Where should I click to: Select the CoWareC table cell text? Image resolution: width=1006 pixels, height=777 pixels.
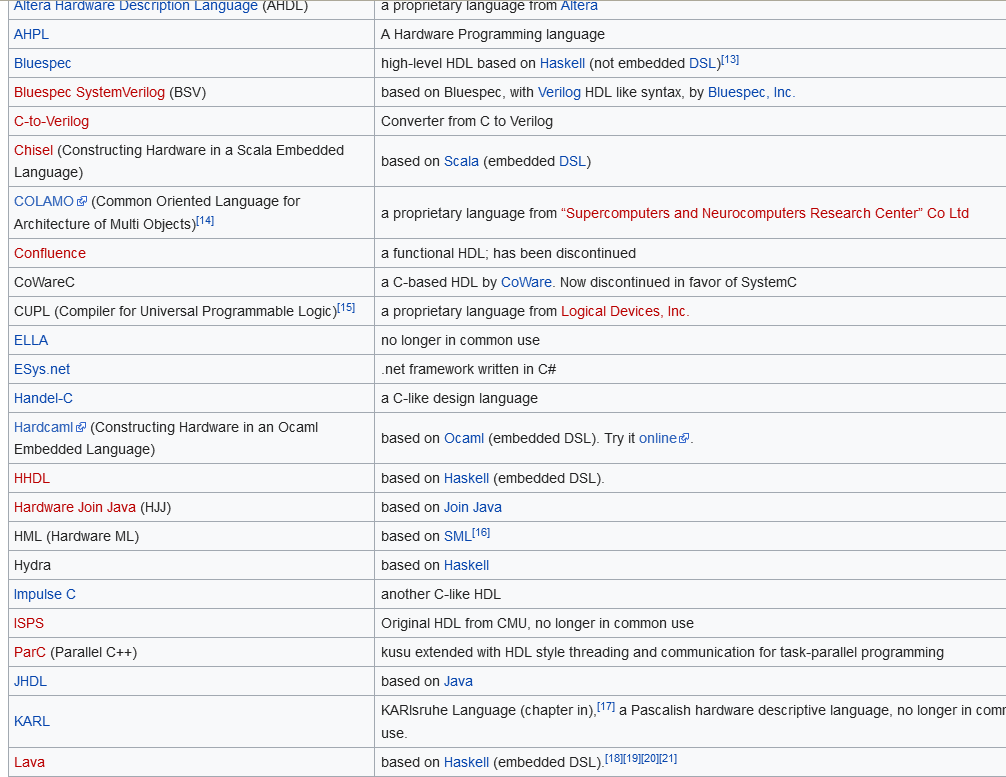click(x=44, y=282)
